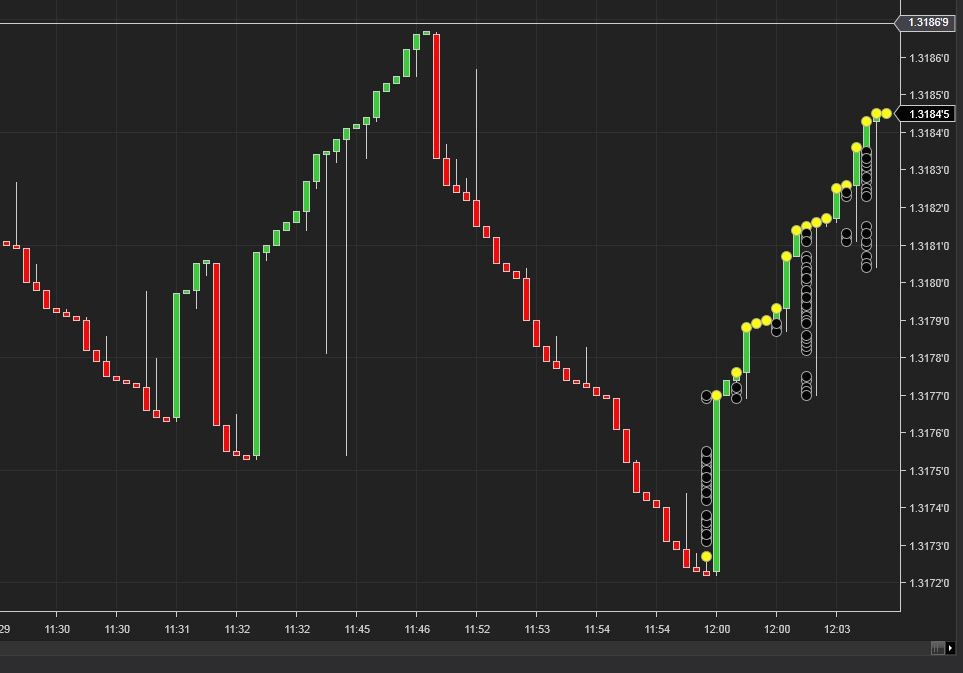Click the 1.3177'0 price axis label
Screen dimensions: 963x673
click(929, 396)
